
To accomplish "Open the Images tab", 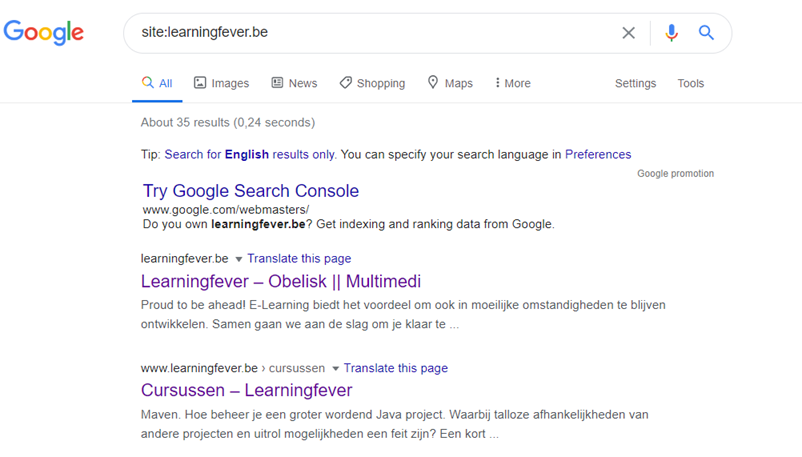I will 221,83.
